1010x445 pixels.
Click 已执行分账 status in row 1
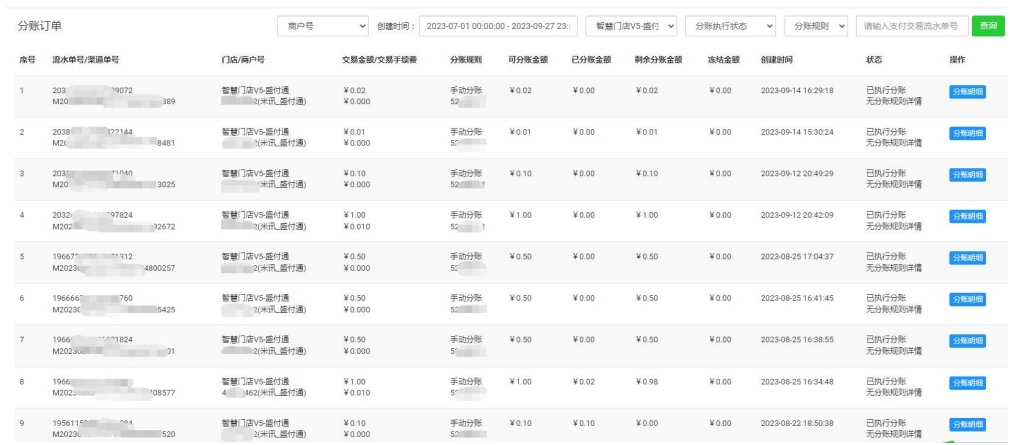(886, 91)
